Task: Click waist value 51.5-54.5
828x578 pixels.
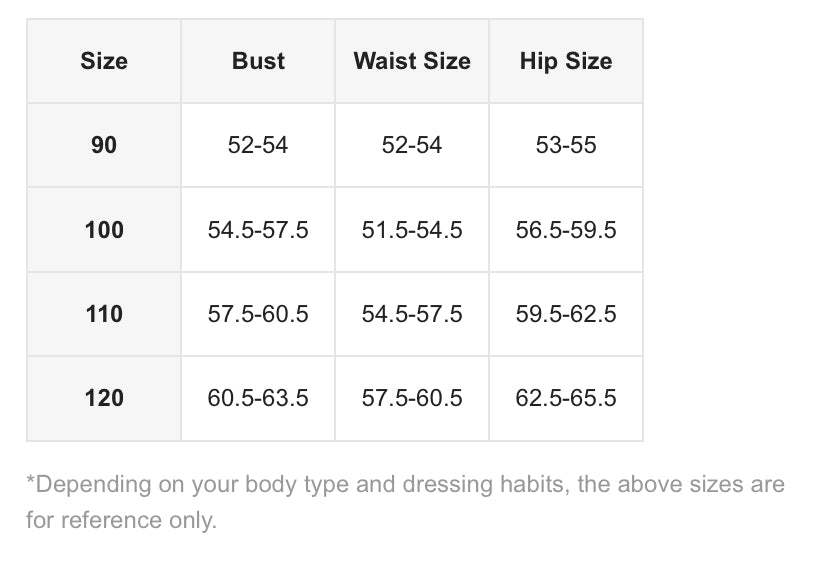Action: (412, 230)
